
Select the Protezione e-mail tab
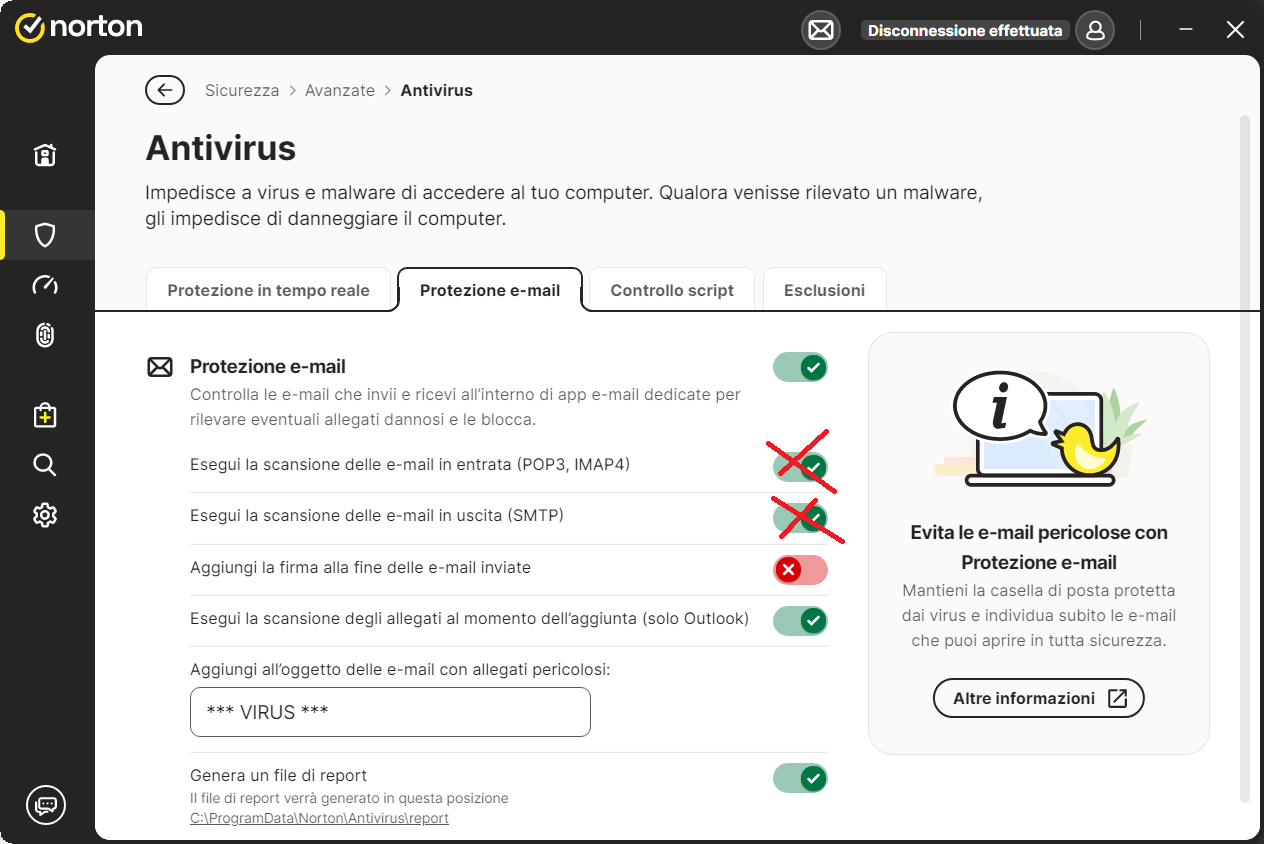tap(490, 290)
